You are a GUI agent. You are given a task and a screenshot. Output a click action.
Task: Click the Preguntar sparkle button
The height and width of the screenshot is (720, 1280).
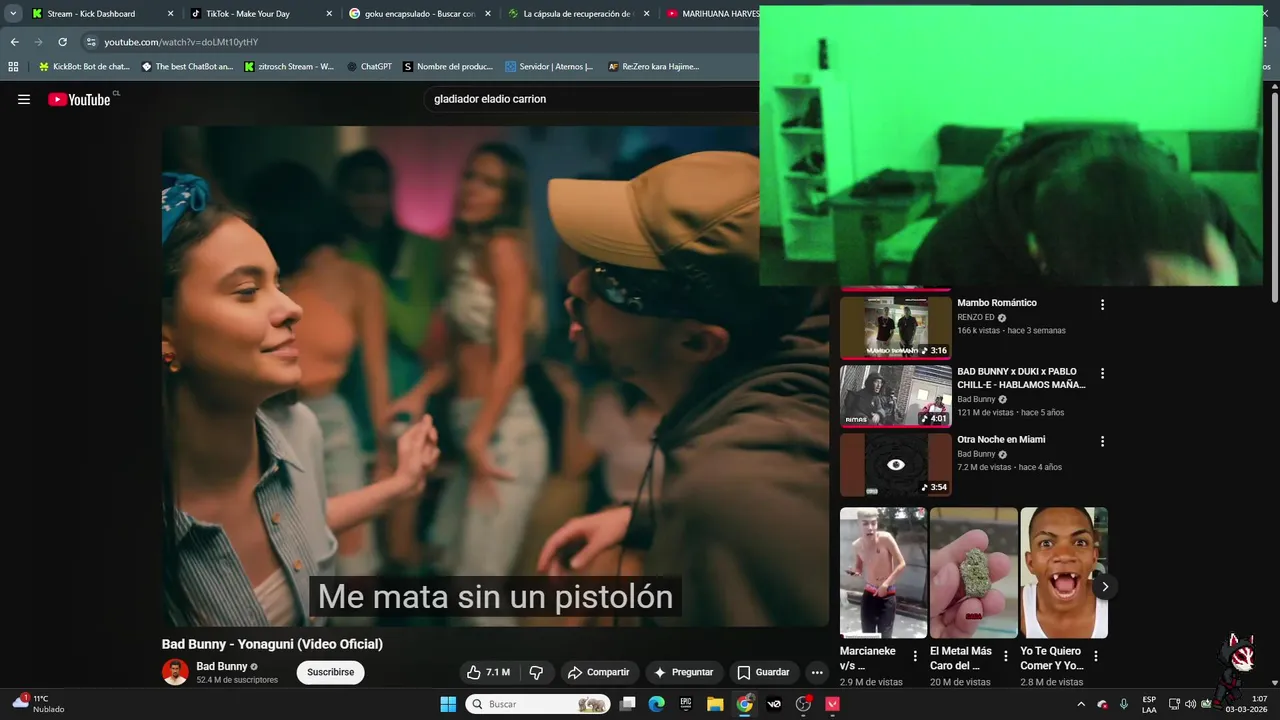click(683, 672)
